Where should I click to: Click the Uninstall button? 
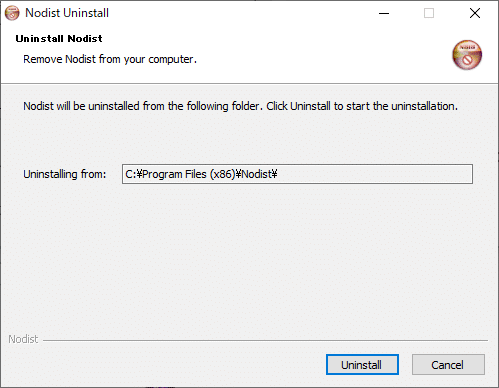(362, 364)
